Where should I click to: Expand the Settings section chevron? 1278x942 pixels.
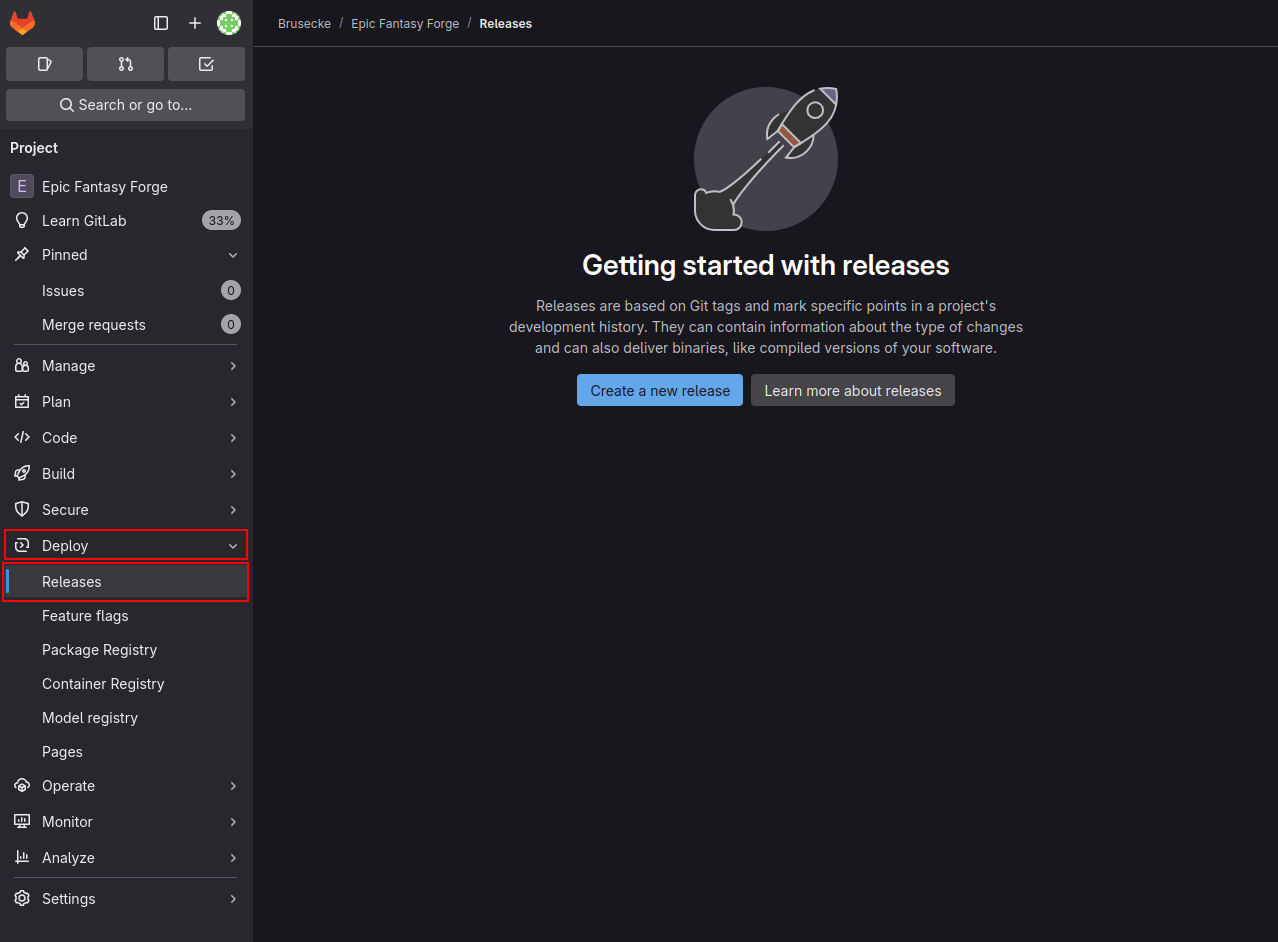tap(233, 899)
